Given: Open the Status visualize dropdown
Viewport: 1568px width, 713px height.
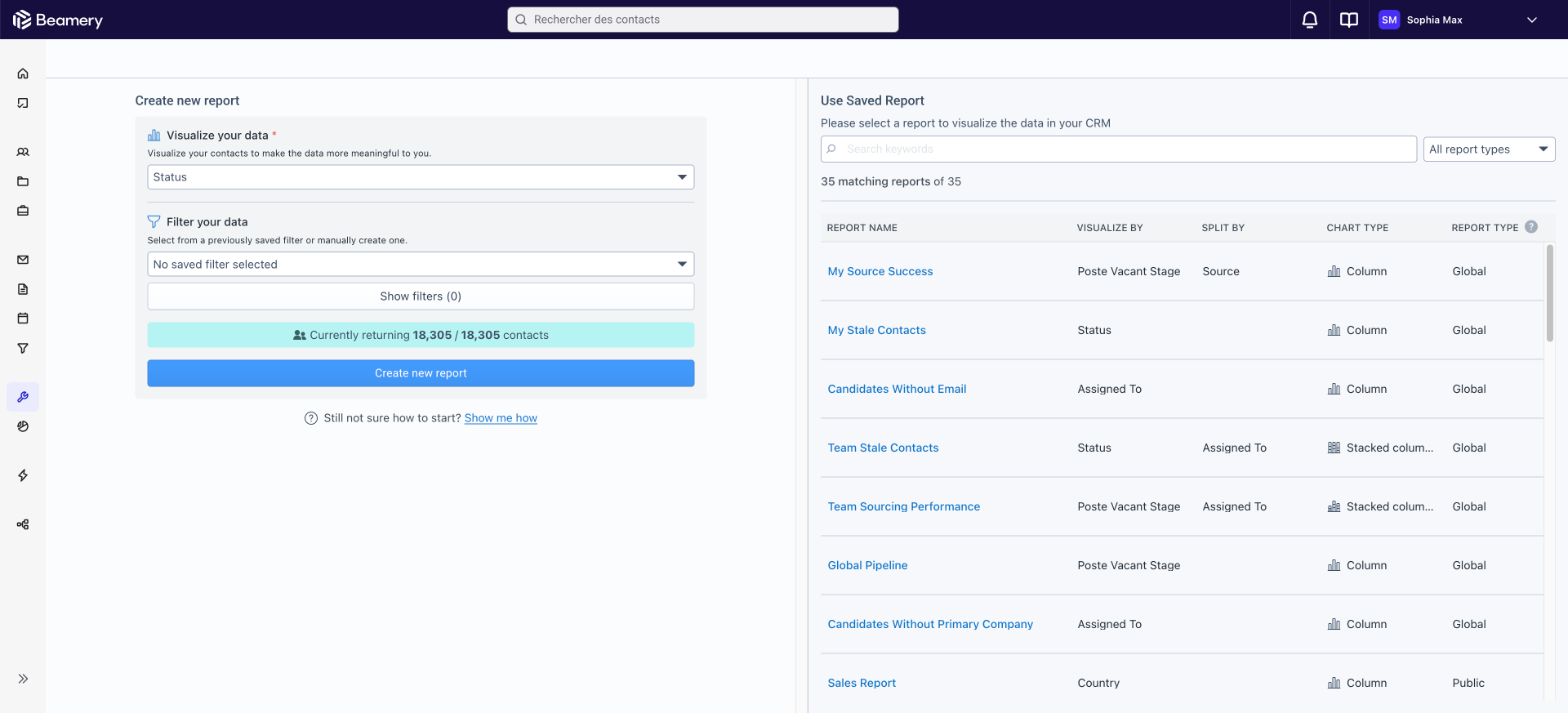Looking at the screenshot, I should [421, 177].
